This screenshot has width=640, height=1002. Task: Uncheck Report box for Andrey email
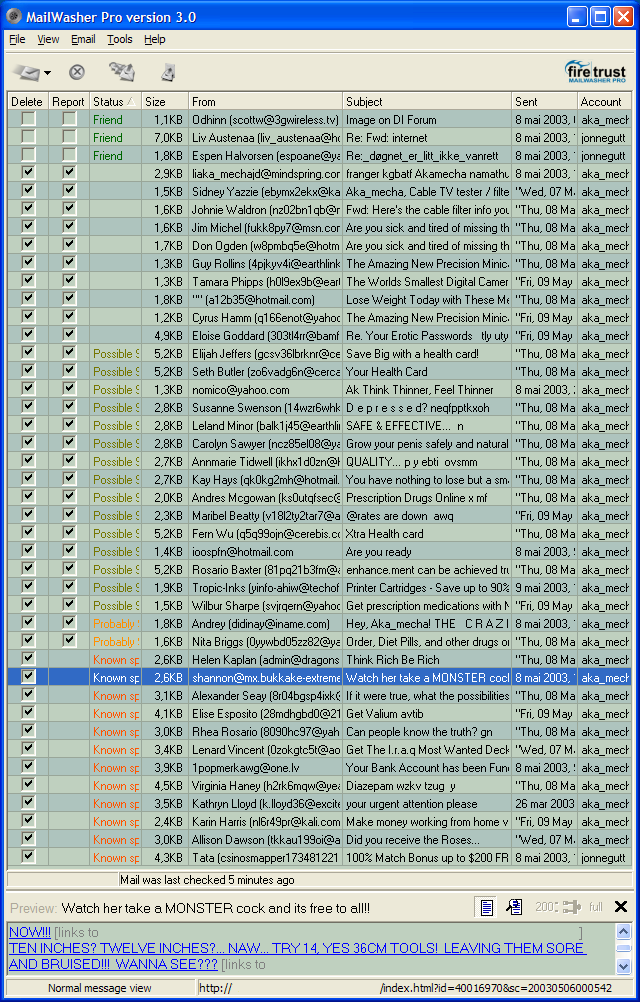click(69, 623)
